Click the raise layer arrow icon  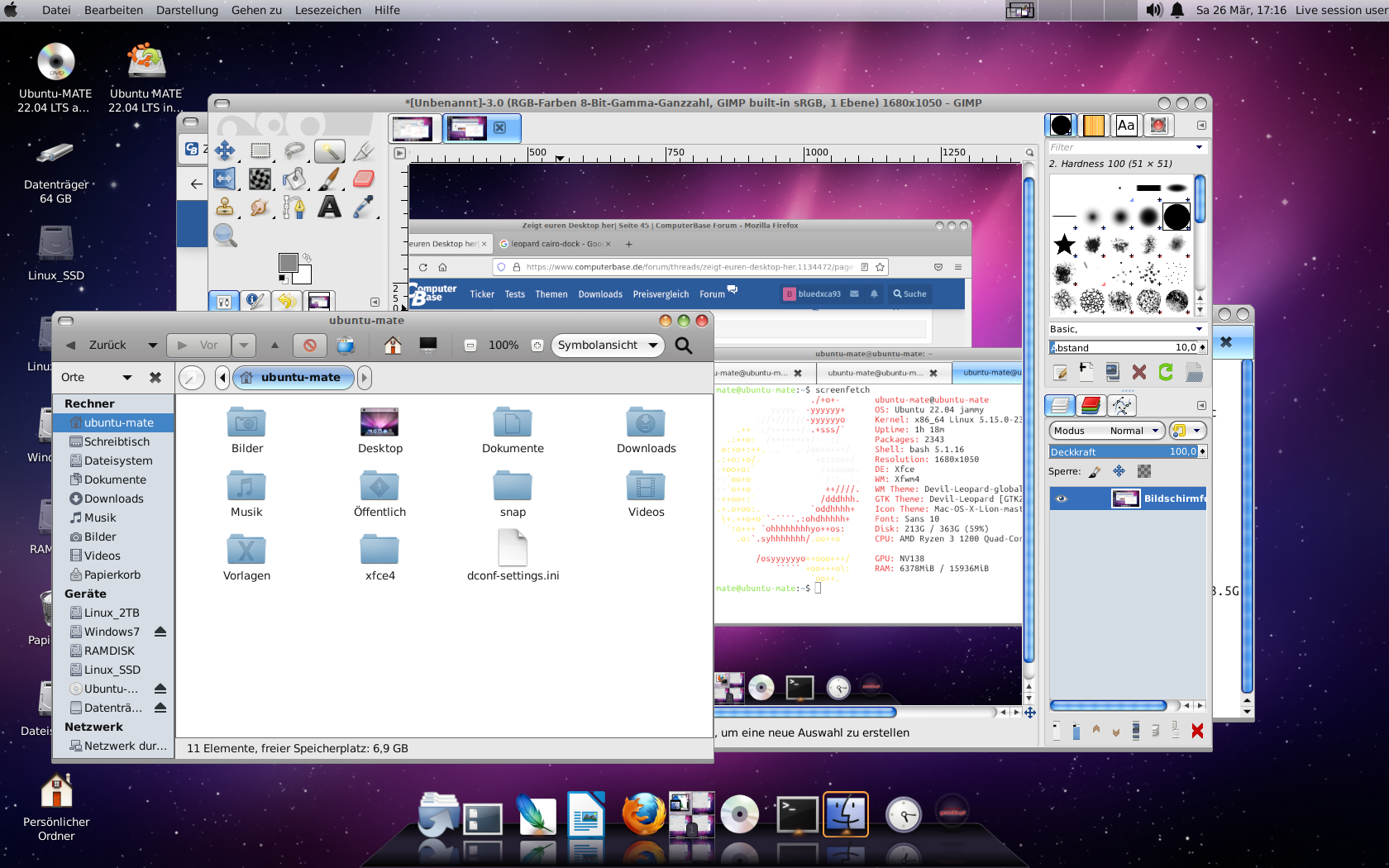click(1096, 730)
